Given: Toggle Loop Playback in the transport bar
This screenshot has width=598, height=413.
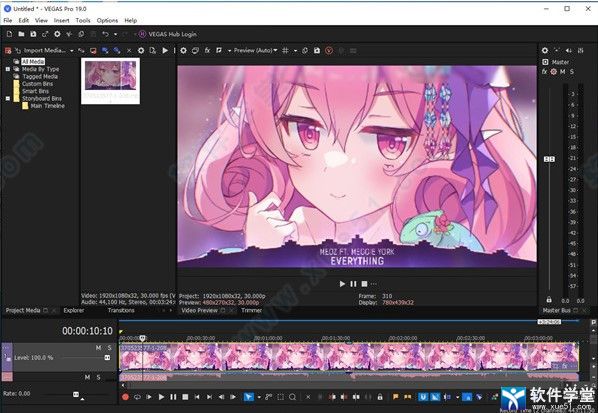Looking at the screenshot, I should [x=137, y=397].
